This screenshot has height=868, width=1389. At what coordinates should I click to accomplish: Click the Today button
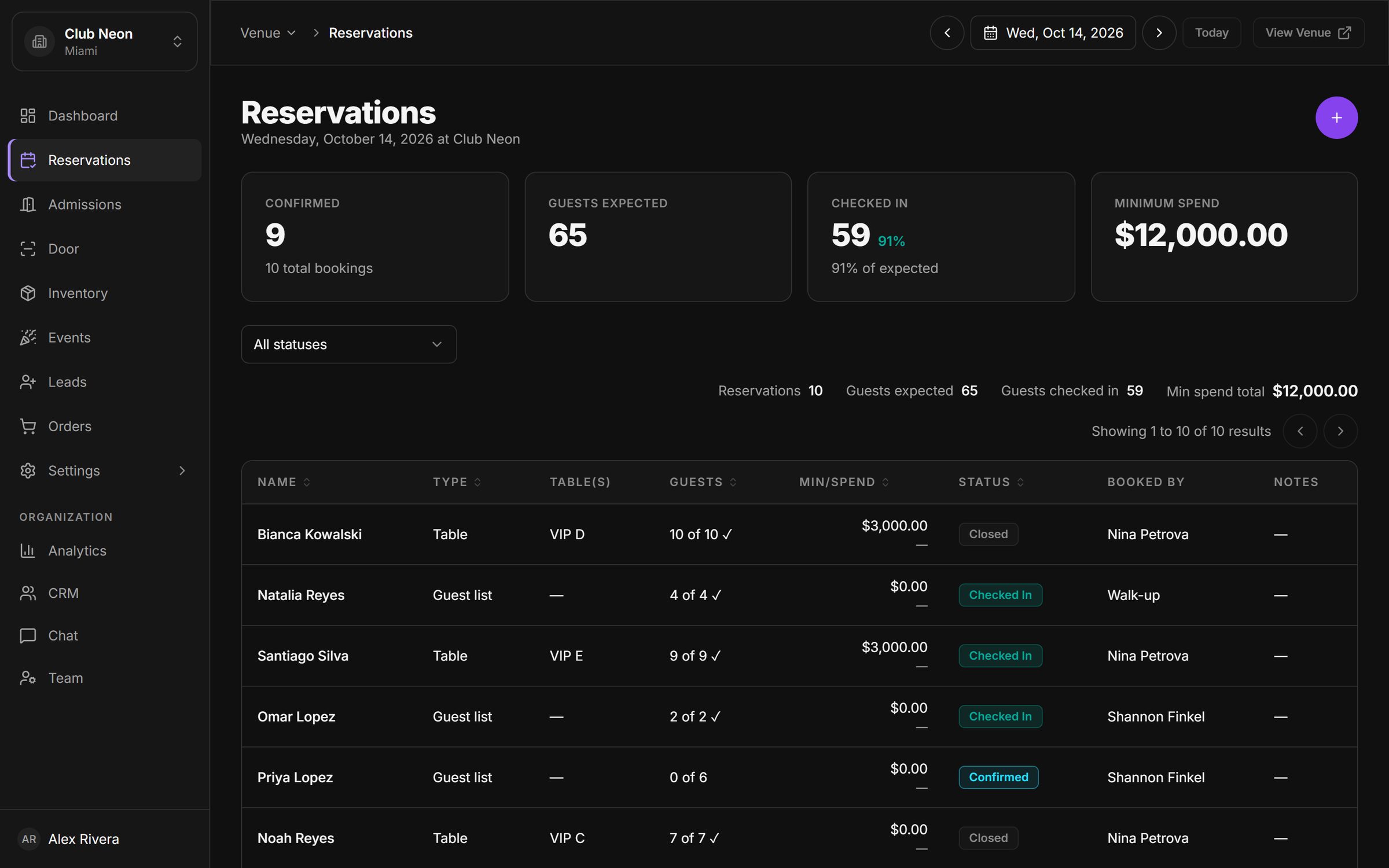click(1212, 33)
